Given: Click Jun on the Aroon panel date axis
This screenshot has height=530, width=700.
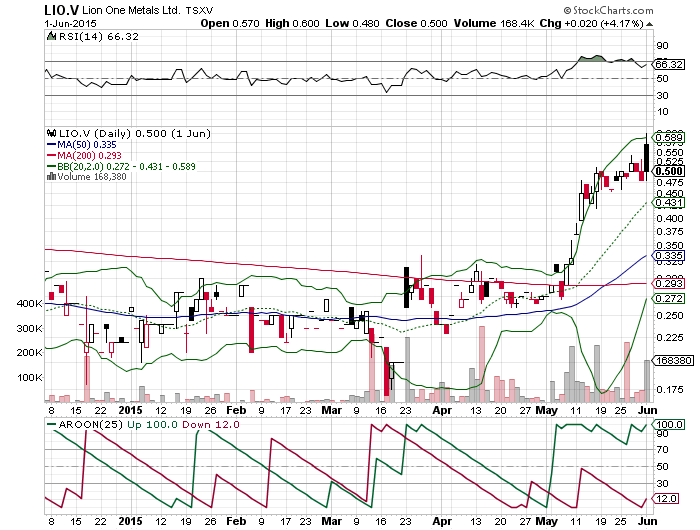Looking at the screenshot, I should [647, 521].
